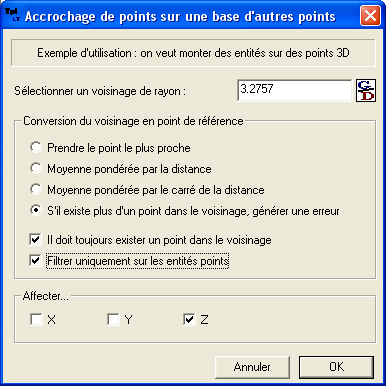The height and width of the screenshot is (386, 386).
Task: Click the dialog title bar text
Action: (x=180, y=16)
